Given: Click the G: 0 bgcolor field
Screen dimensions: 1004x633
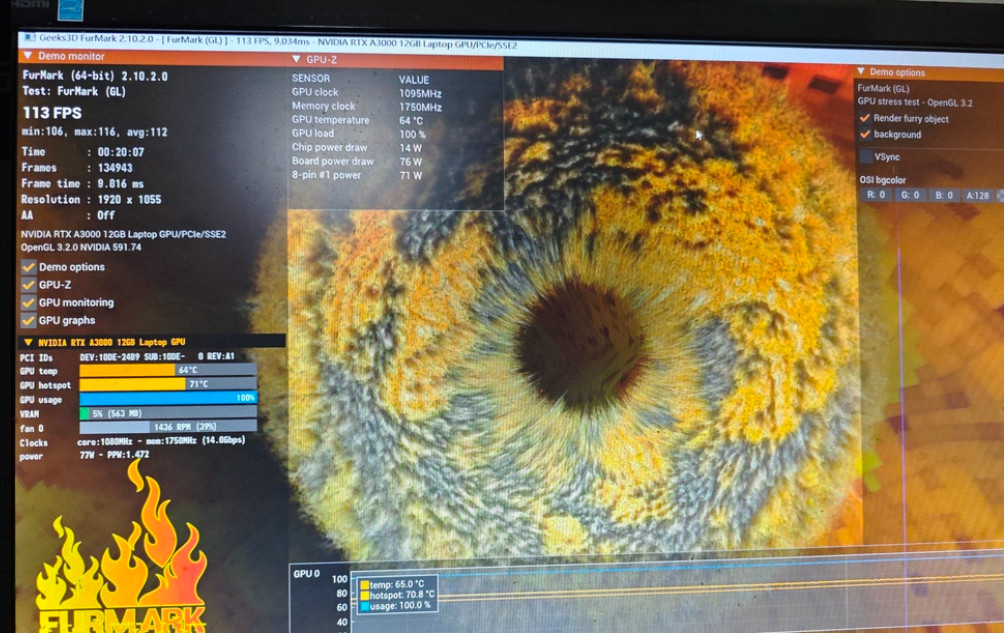Looking at the screenshot, I should tap(910, 195).
